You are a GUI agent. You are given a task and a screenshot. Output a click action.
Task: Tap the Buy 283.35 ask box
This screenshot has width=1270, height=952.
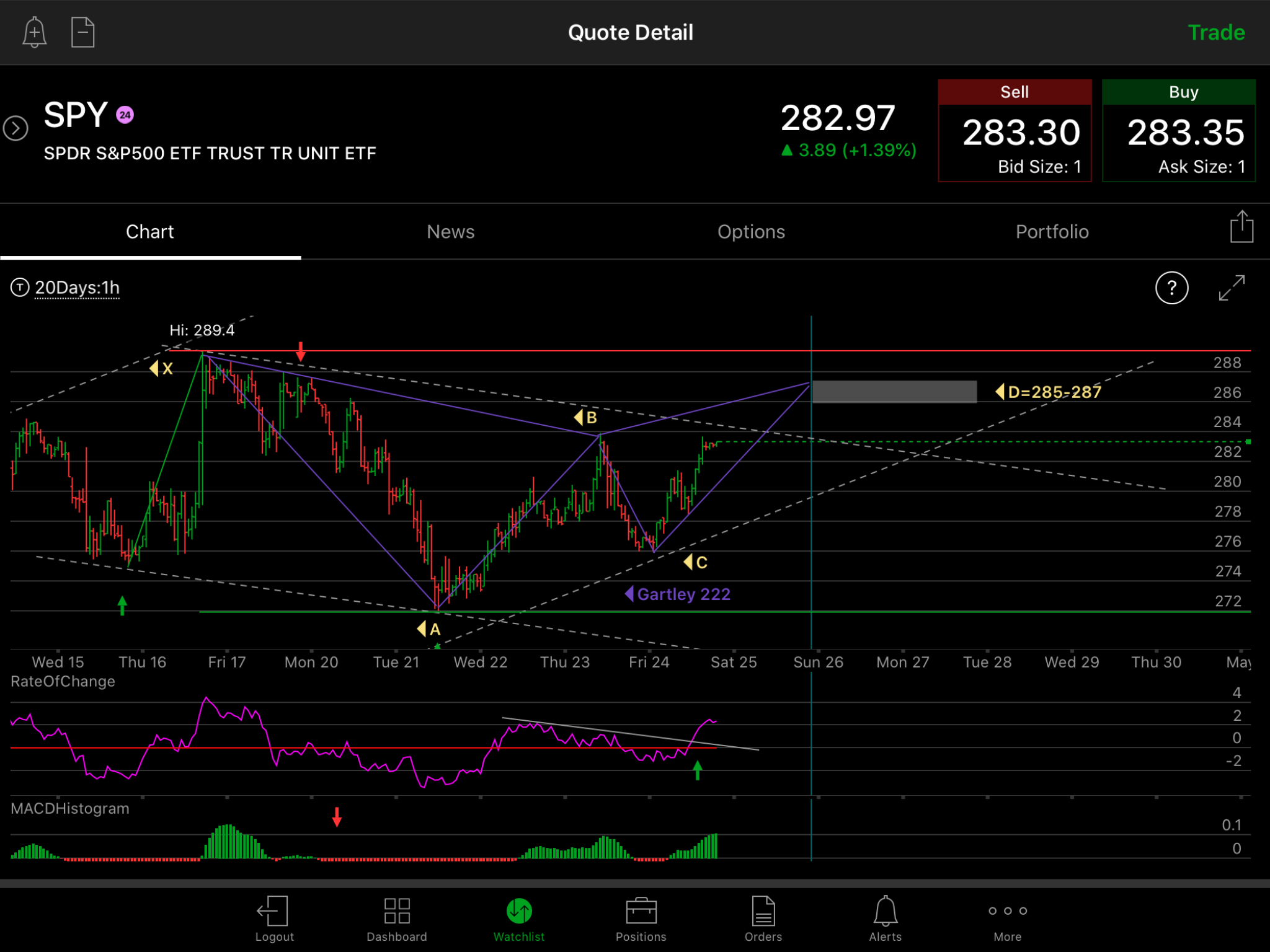1179,130
